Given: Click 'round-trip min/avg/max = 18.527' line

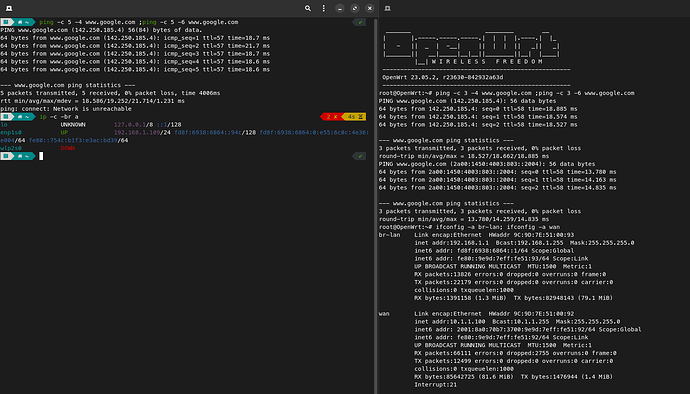Looking at the screenshot, I should 464,156.
